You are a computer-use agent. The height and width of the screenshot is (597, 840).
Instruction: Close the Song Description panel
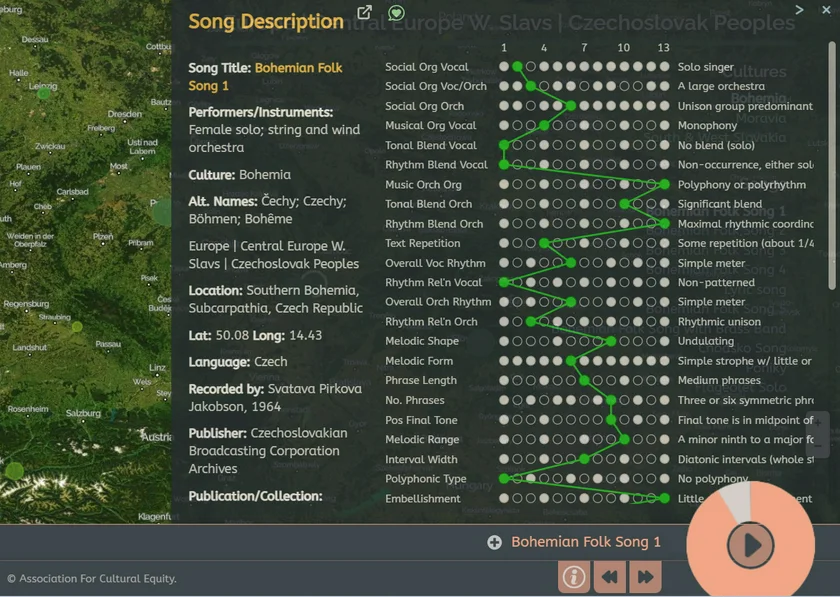tap(824, 10)
